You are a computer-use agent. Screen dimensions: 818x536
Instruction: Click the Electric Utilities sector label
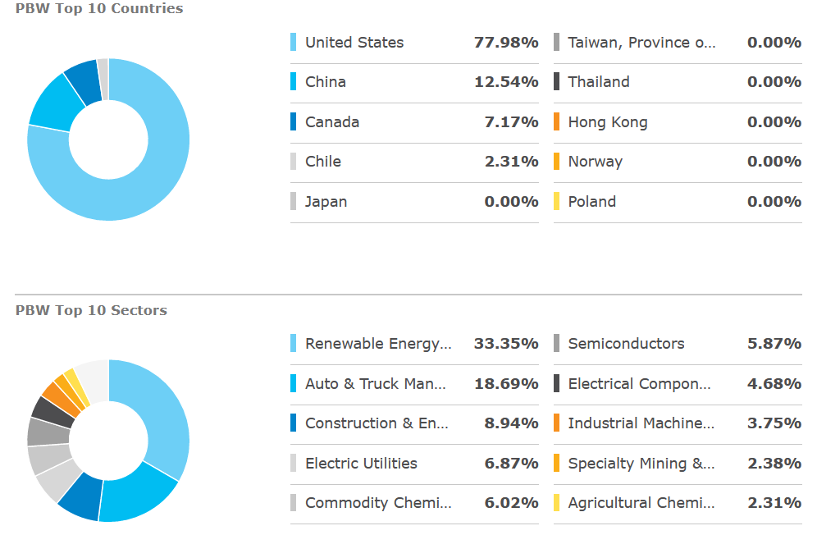pyautogui.click(x=361, y=463)
